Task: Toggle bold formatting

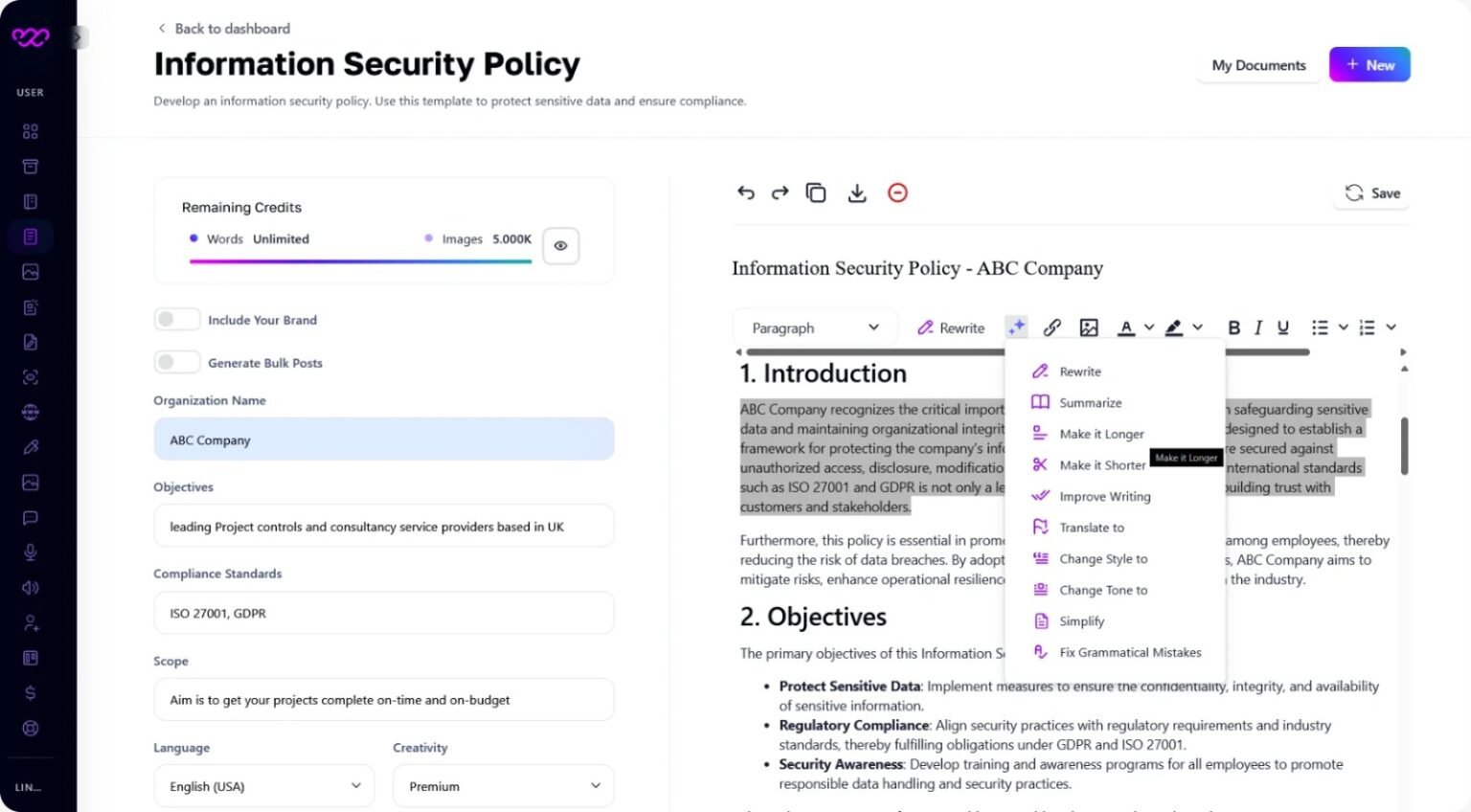Action: (x=1233, y=327)
